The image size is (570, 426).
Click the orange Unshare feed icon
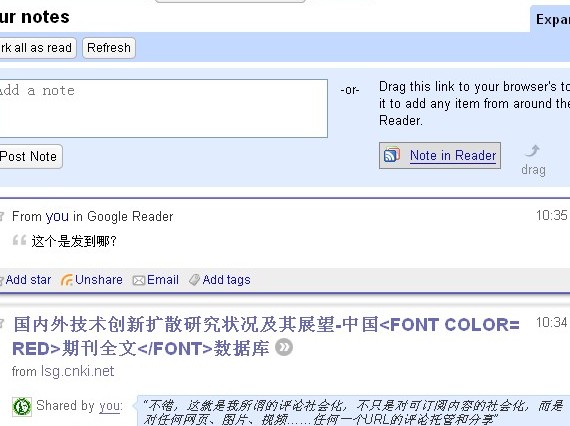[67, 280]
